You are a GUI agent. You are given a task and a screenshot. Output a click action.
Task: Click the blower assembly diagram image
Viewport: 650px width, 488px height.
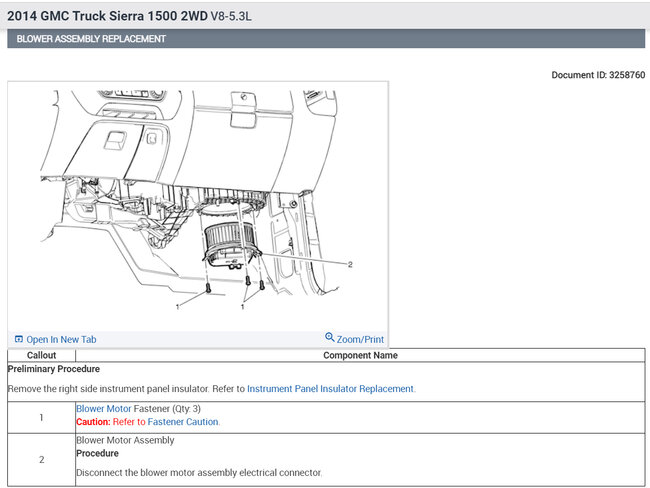tap(198, 206)
